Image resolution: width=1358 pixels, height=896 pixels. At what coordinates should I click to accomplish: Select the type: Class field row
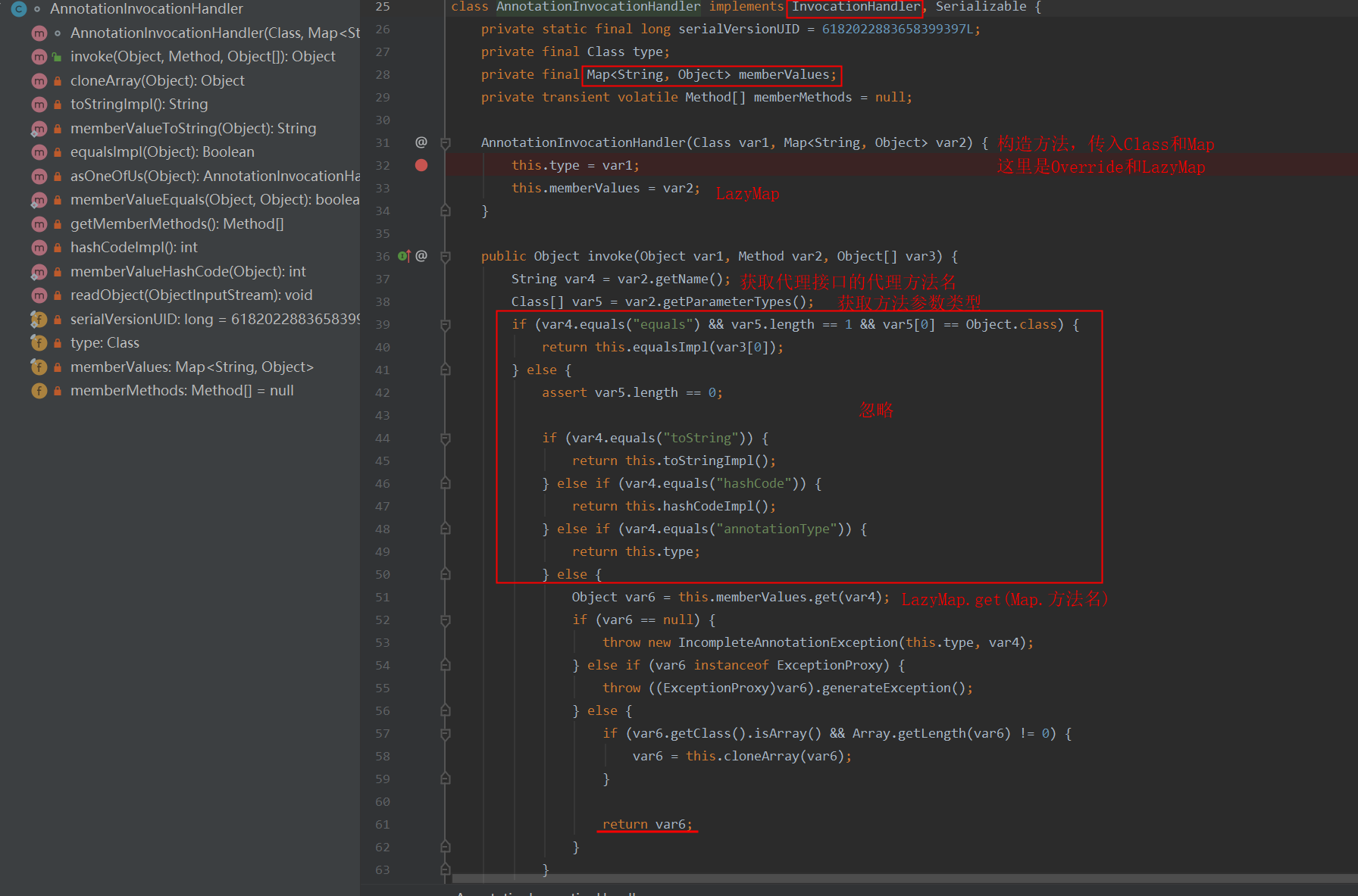[x=105, y=343]
